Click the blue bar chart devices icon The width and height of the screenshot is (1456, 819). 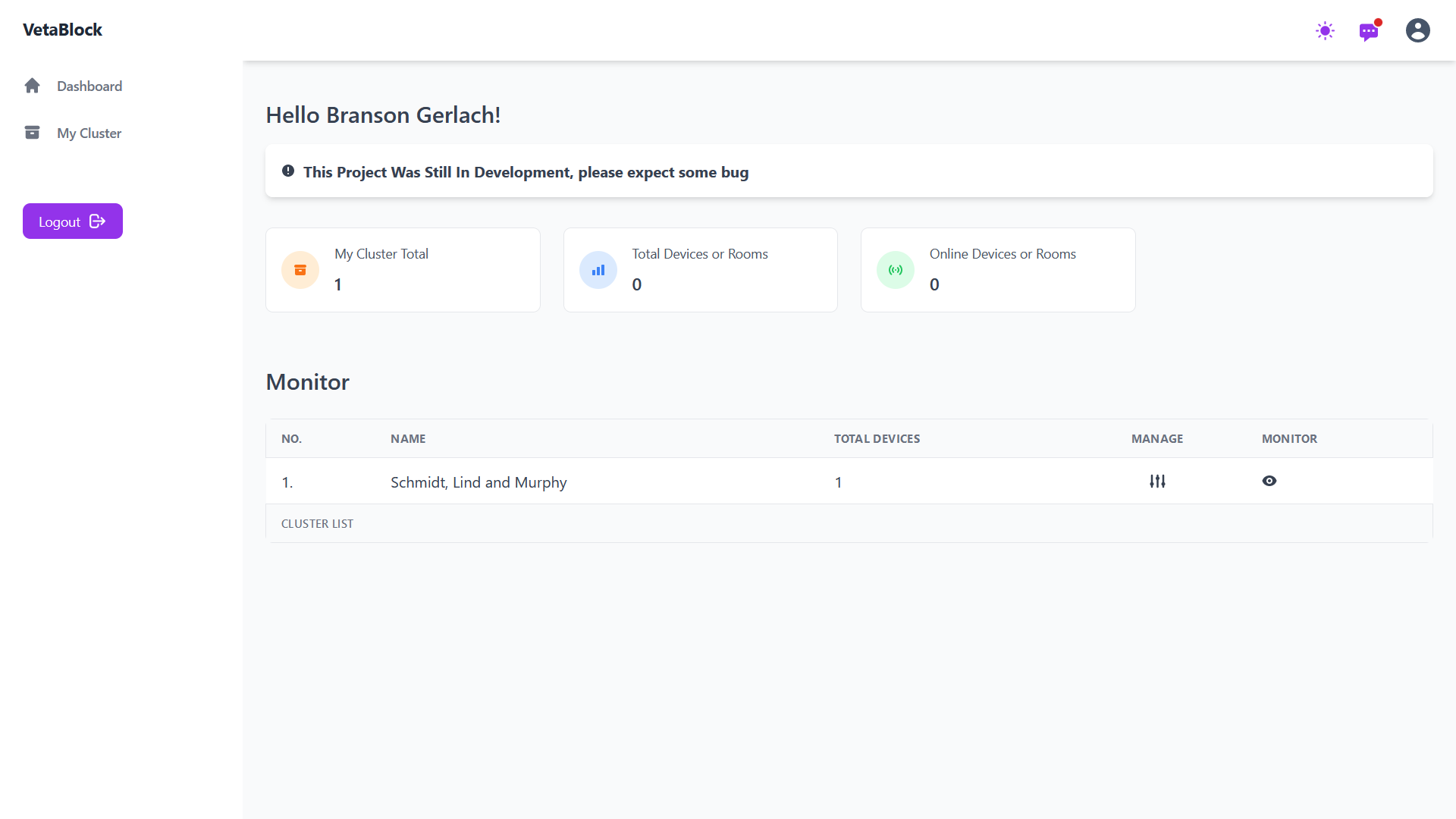[x=598, y=270]
